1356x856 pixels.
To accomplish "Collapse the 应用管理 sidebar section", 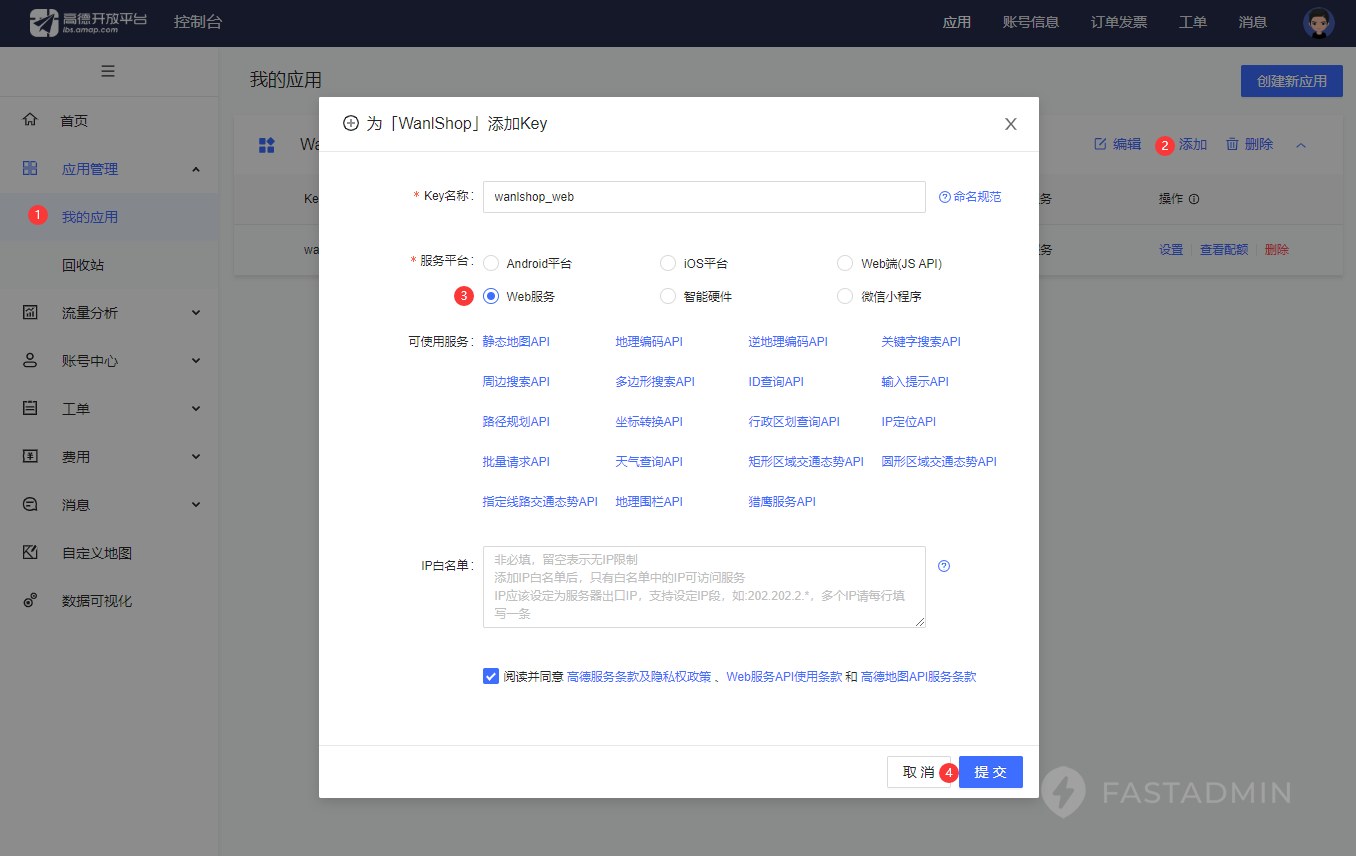I will click(196, 169).
